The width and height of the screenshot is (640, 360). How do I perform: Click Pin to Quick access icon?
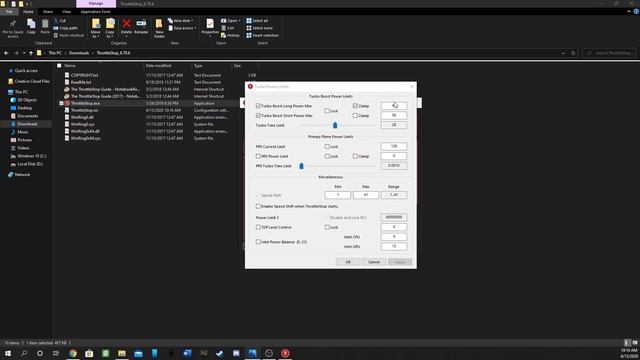[13, 24]
